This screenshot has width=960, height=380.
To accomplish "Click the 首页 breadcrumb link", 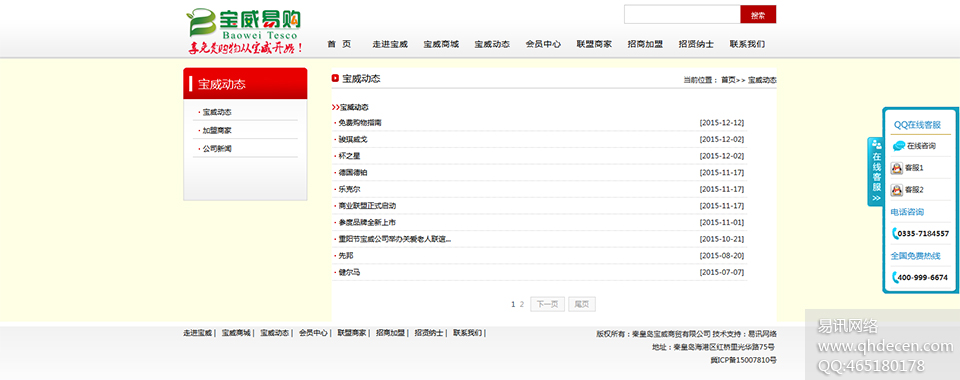I will click(728, 80).
